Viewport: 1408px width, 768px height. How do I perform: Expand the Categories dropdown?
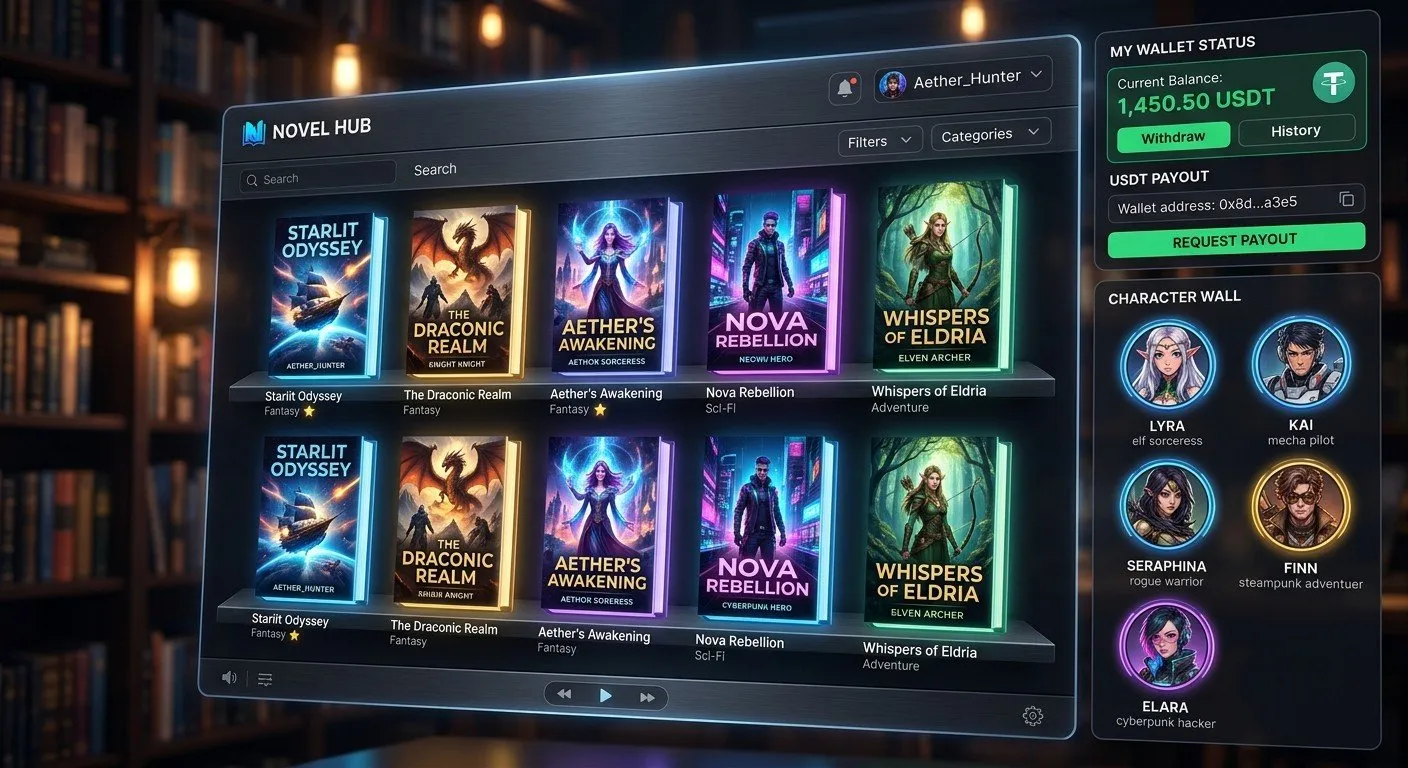coord(990,134)
